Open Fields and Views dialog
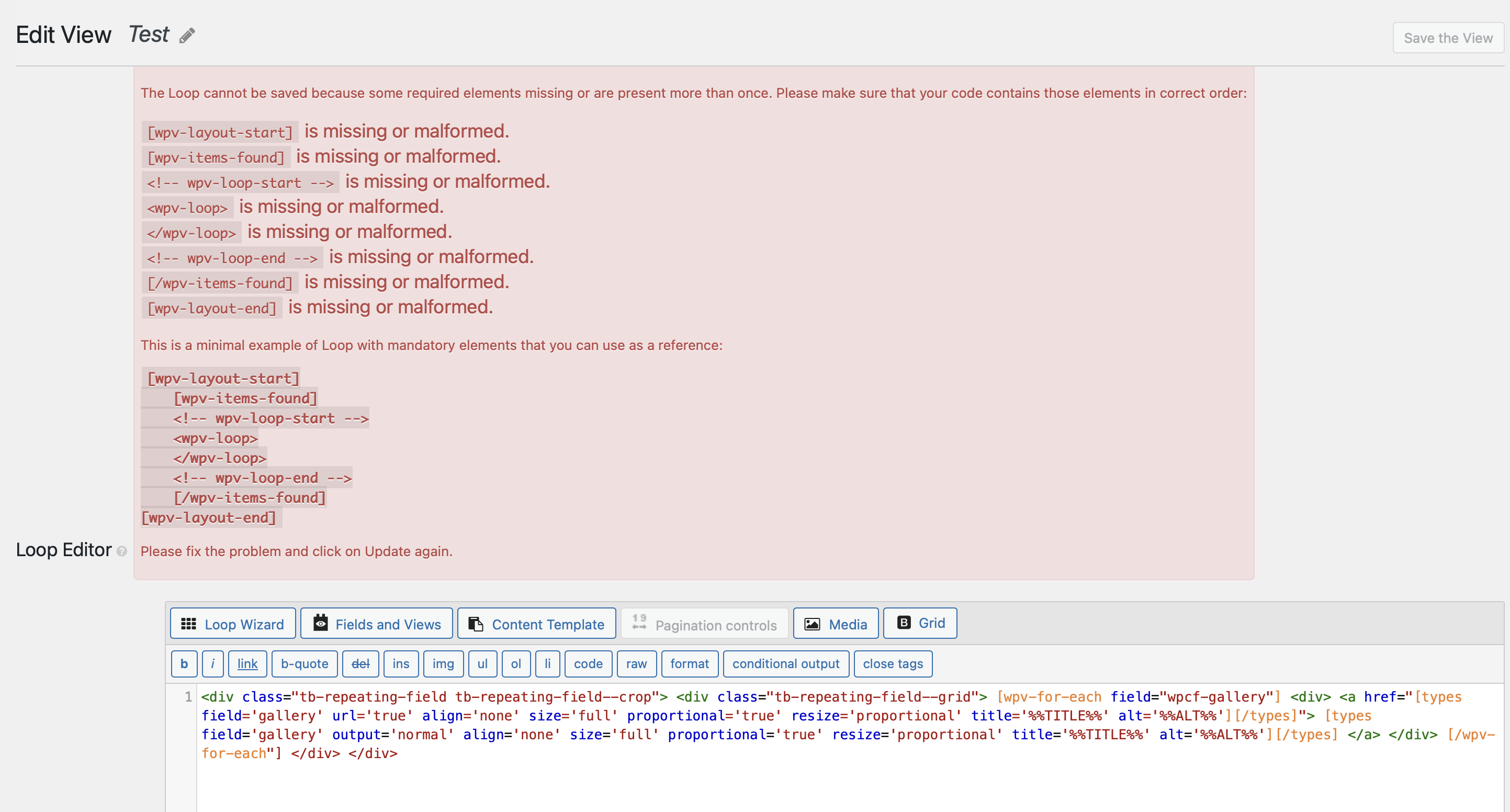 [x=377, y=624]
